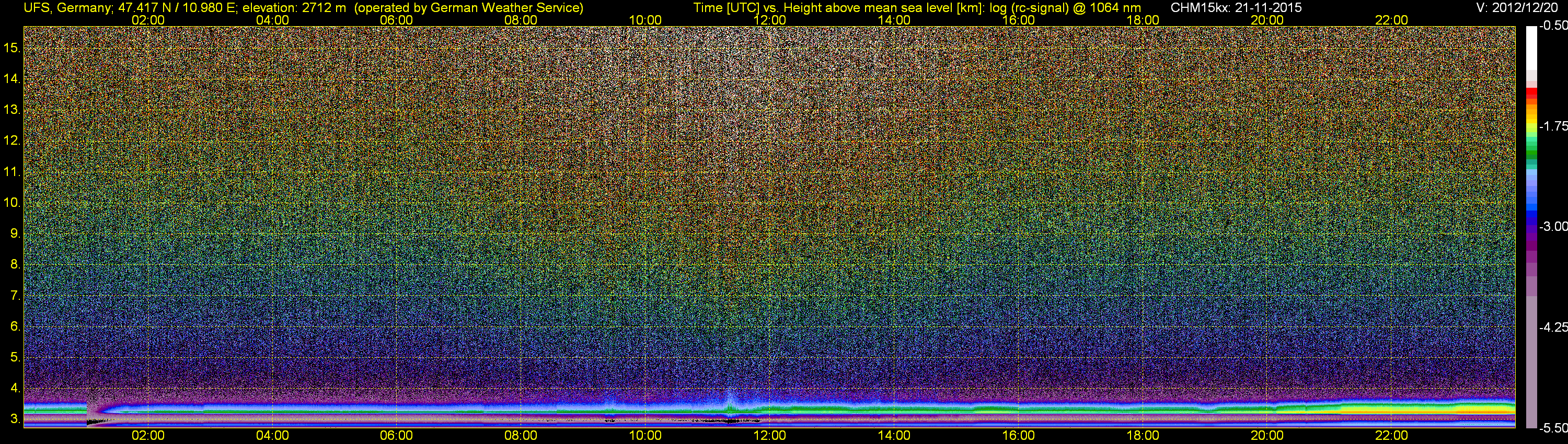Click the 12:00 label on the top time axis
This screenshot has width=1568, height=444.
[769, 20]
